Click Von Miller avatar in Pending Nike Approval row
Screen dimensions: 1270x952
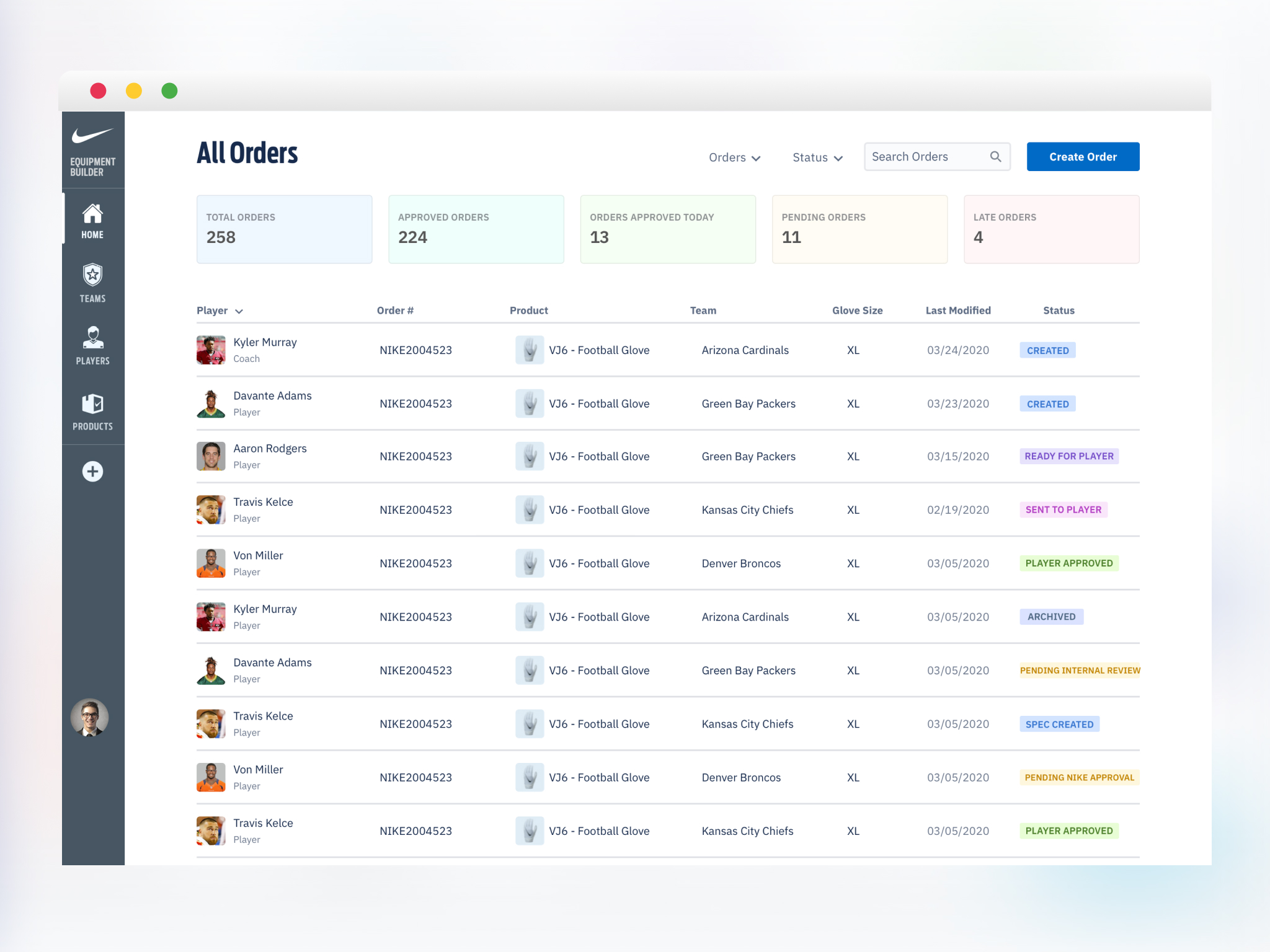[x=211, y=777]
